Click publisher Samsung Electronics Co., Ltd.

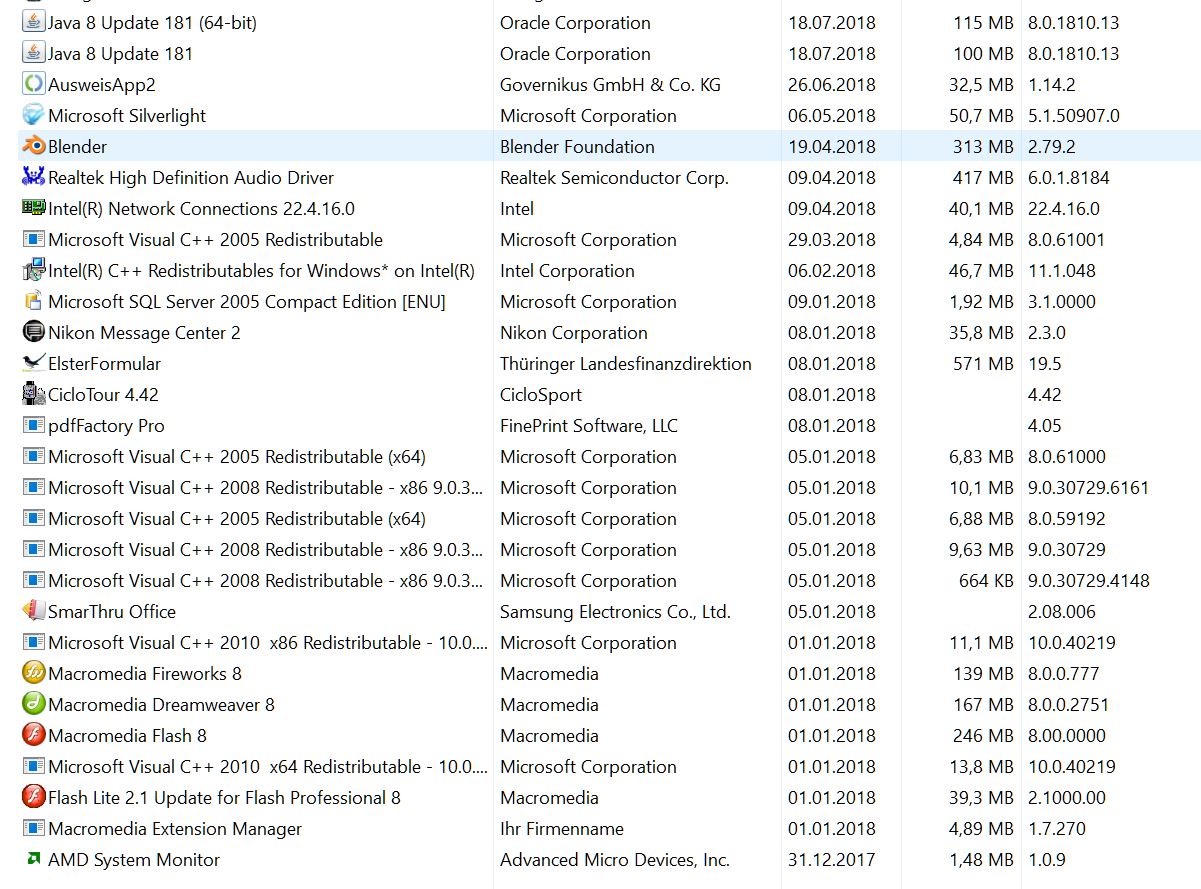pos(615,611)
